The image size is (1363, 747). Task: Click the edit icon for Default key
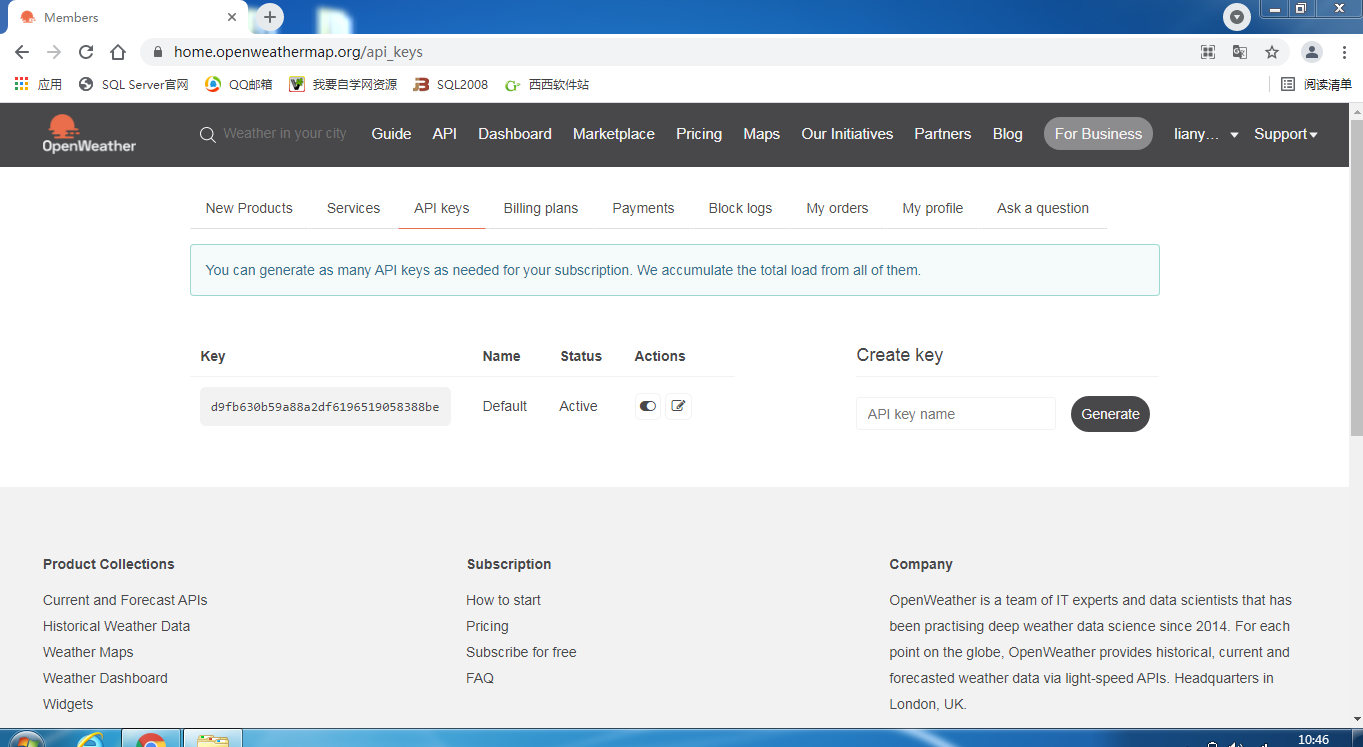(679, 406)
